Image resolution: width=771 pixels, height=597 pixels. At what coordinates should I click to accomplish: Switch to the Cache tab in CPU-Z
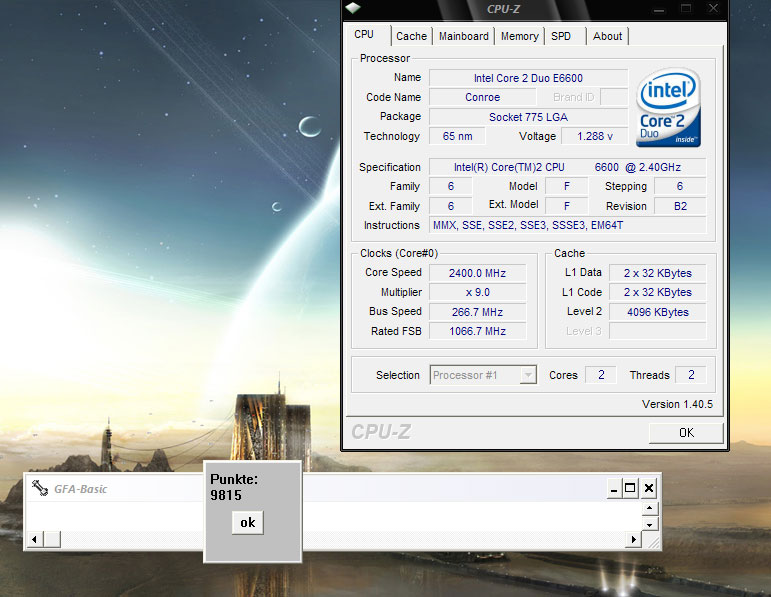pyautogui.click(x=412, y=36)
